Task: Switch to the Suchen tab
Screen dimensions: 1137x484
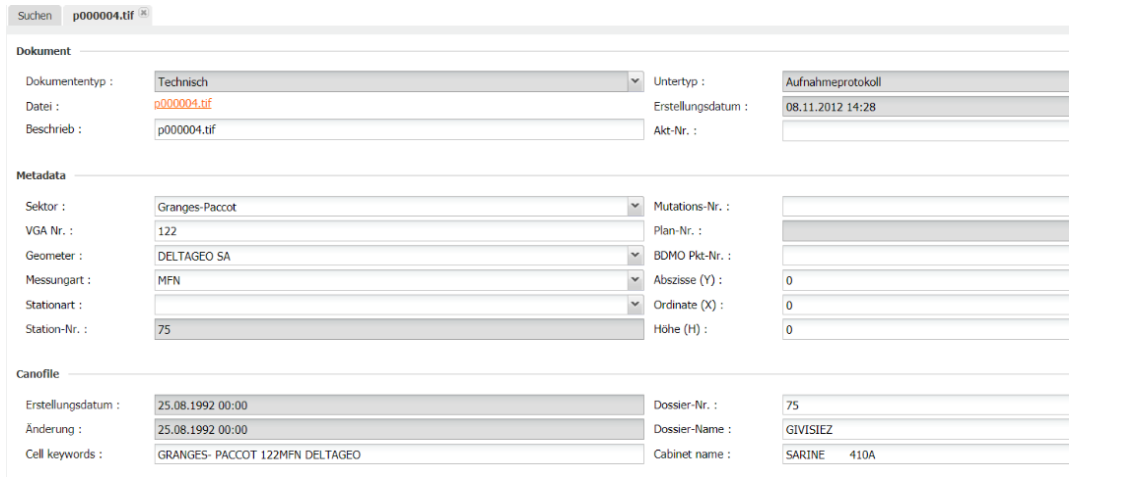Action: pyautogui.click(x=35, y=16)
